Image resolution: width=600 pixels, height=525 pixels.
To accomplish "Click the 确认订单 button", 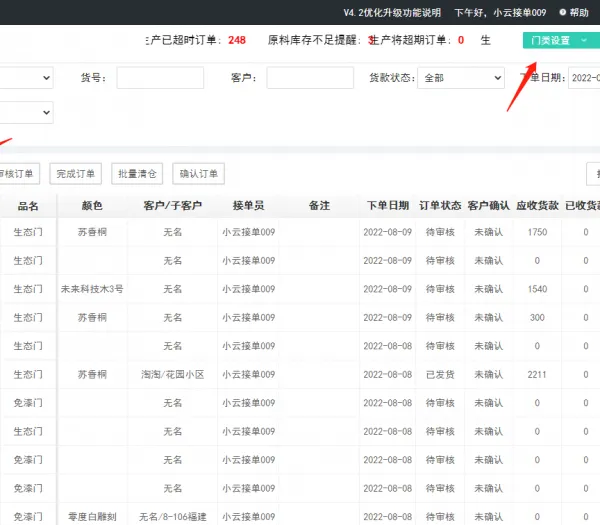I will coord(198,174).
